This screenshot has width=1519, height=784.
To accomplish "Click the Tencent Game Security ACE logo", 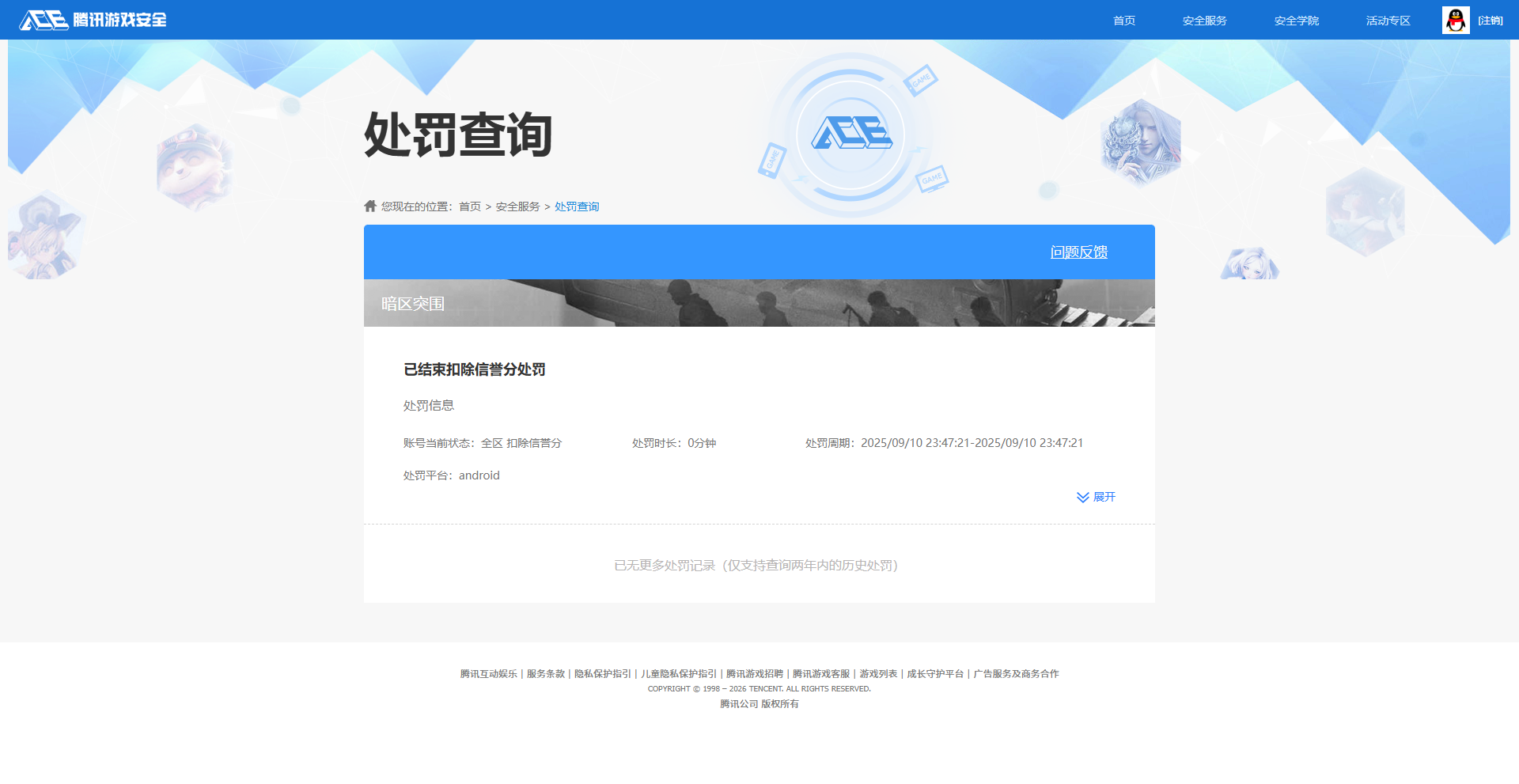I will pyautogui.click(x=93, y=20).
